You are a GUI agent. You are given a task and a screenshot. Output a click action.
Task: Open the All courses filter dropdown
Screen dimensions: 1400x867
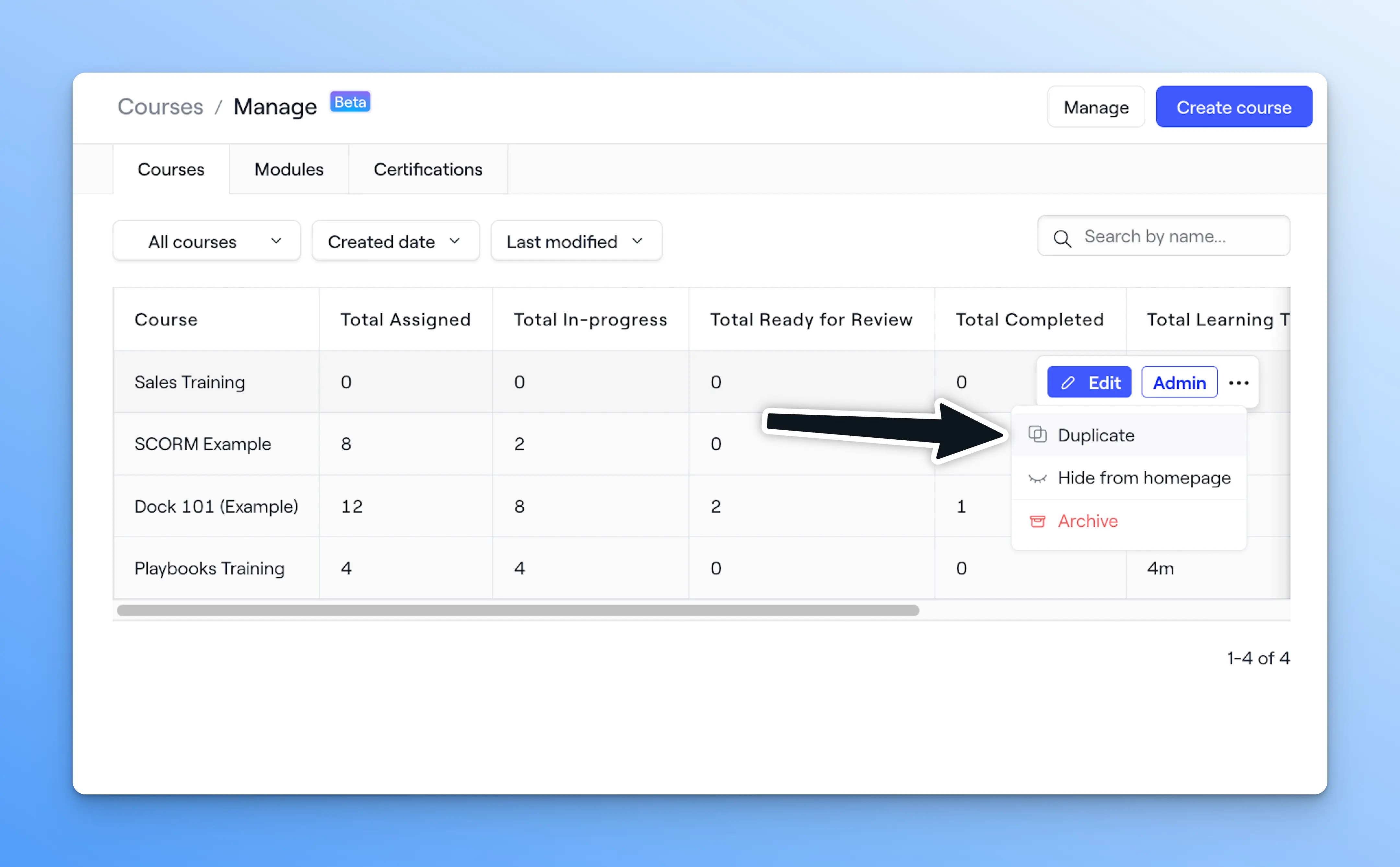(206, 241)
